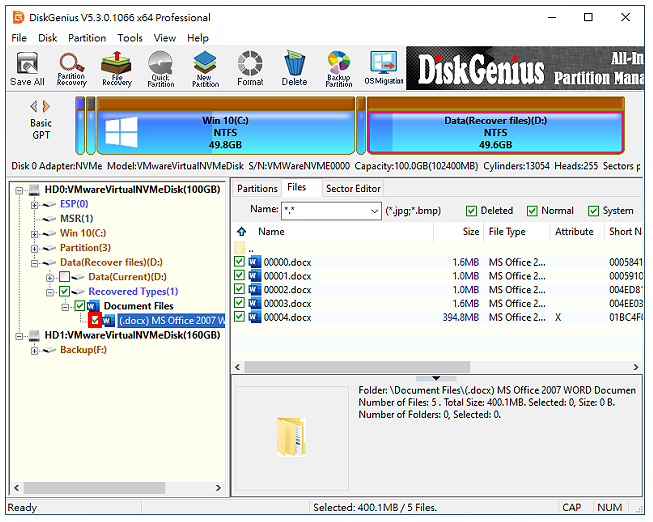
Task: Expand the Data(Current)(D:) tree node
Action: [x=50, y=277]
